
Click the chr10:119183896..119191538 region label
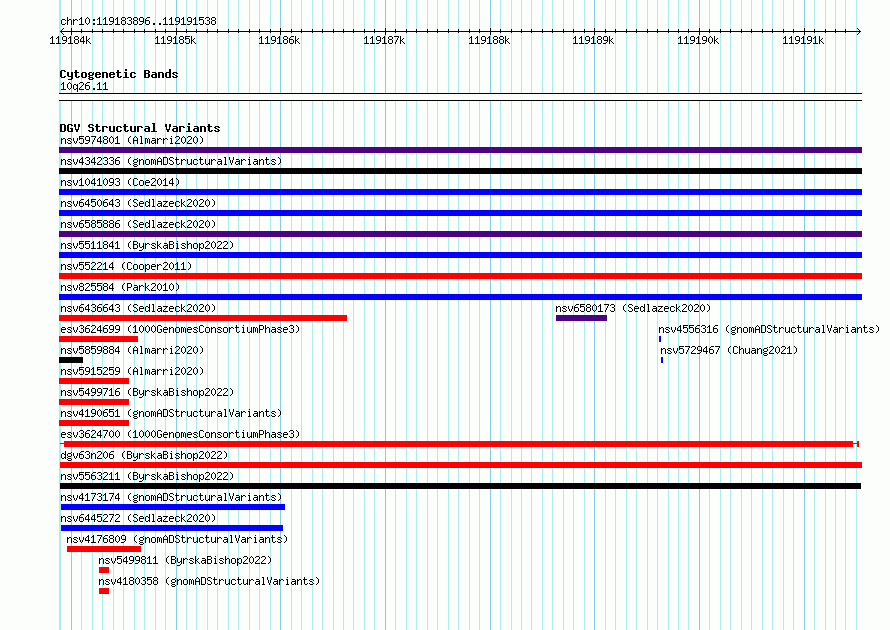coord(138,21)
